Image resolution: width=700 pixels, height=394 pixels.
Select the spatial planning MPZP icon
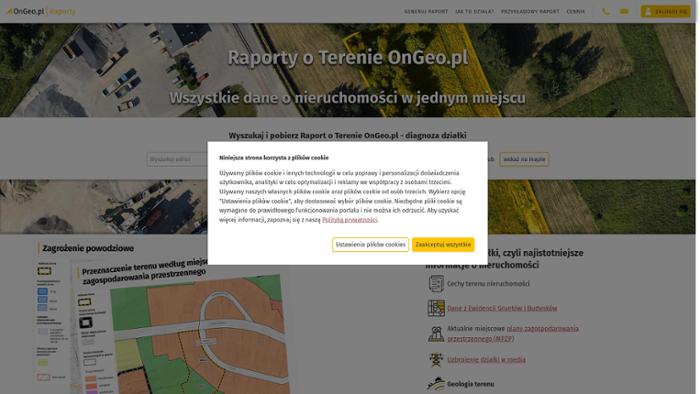(436, 334)
